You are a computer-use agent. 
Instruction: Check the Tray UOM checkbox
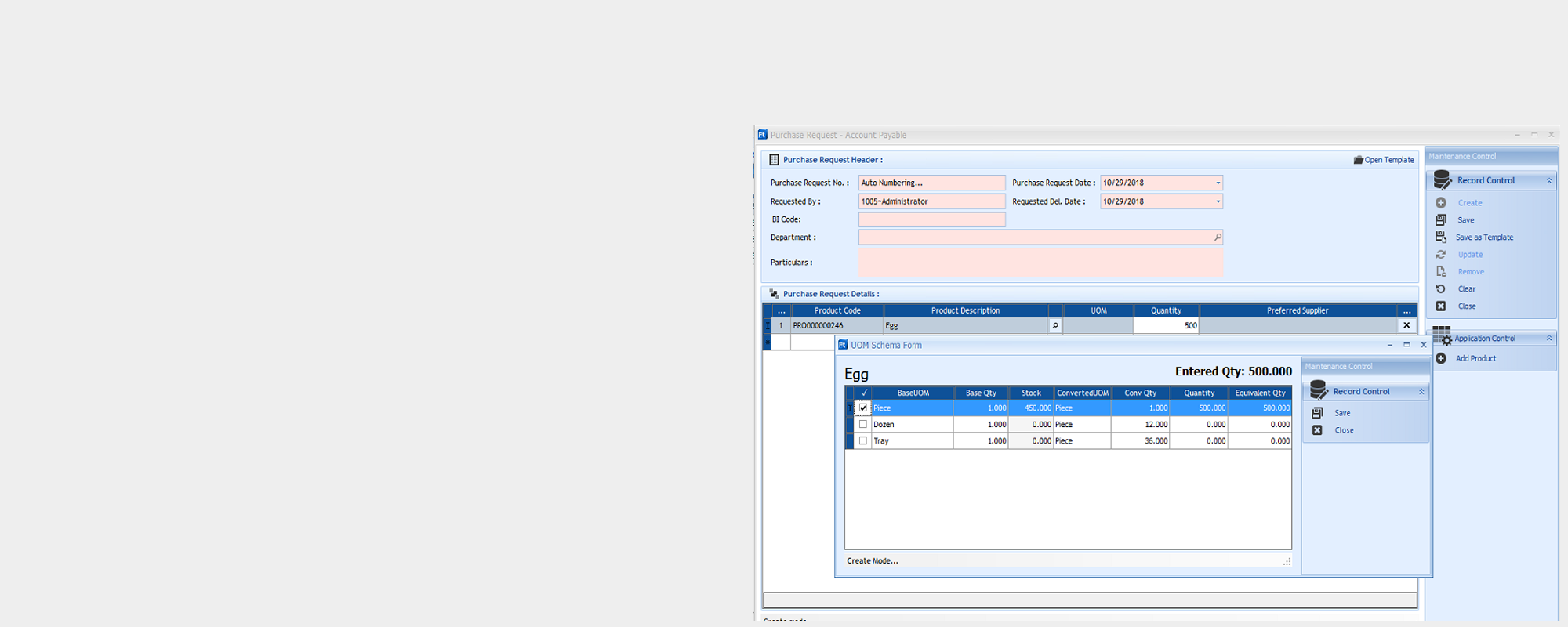point(863,441)
